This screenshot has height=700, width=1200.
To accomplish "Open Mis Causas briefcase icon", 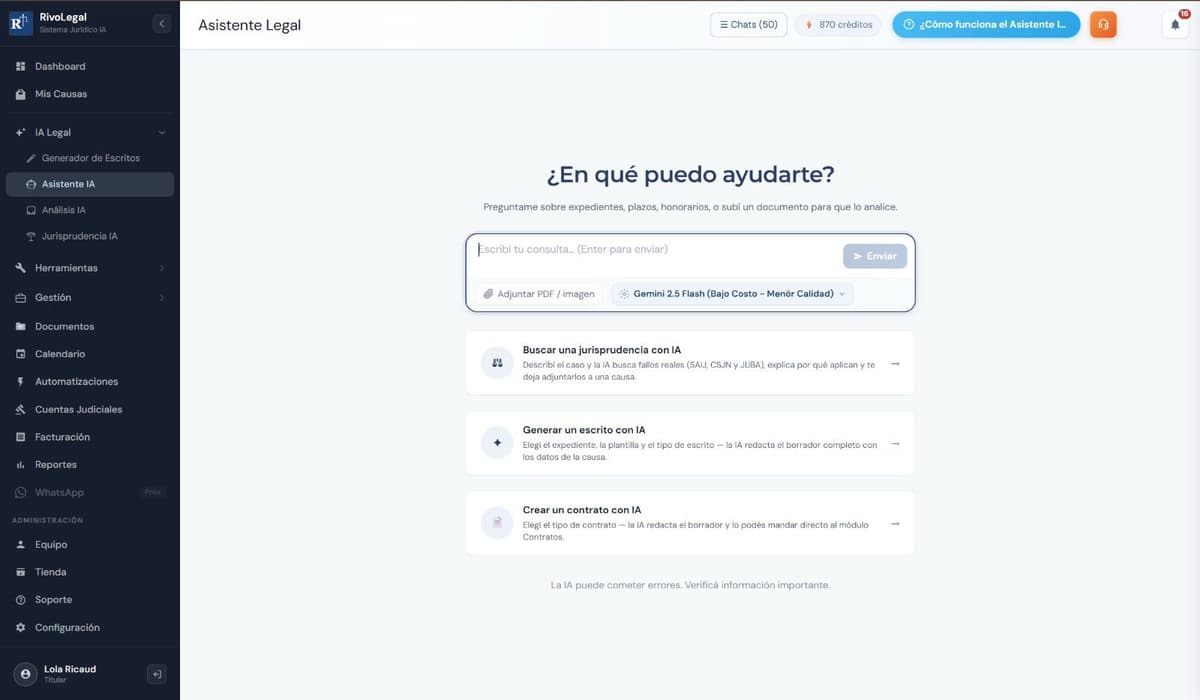I will (x=21, y=94).
